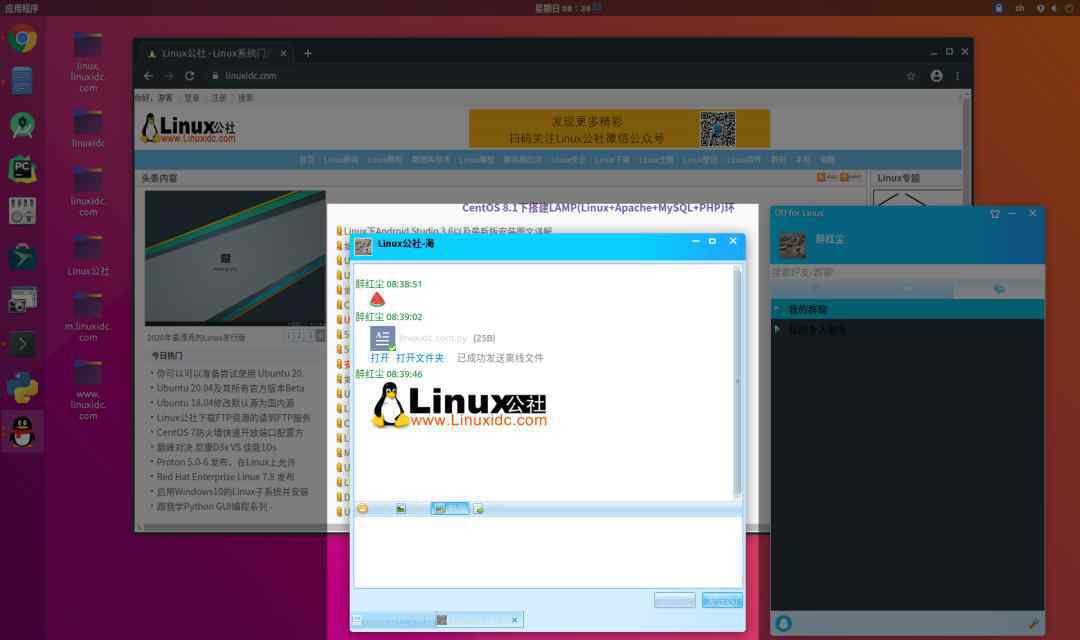Click the Linux公社 site logo in the page header

[x=188, y=128]
